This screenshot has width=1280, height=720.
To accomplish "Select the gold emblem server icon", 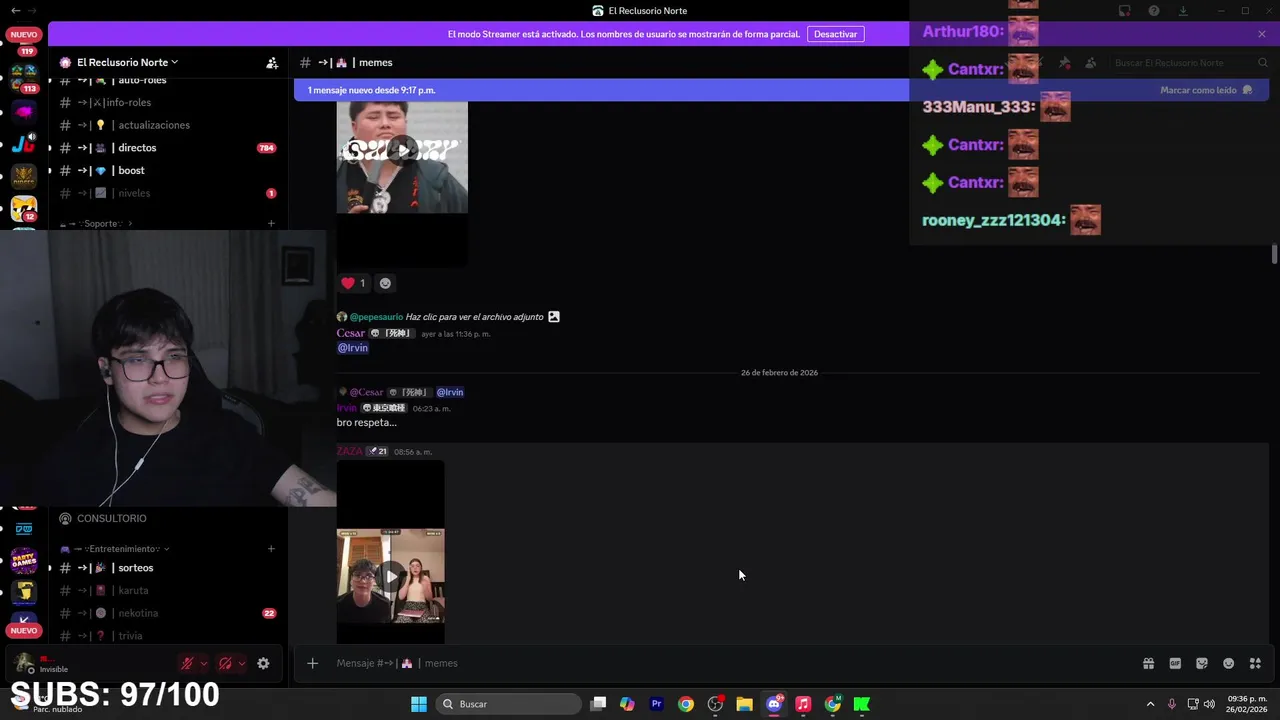I will [24, 177].
